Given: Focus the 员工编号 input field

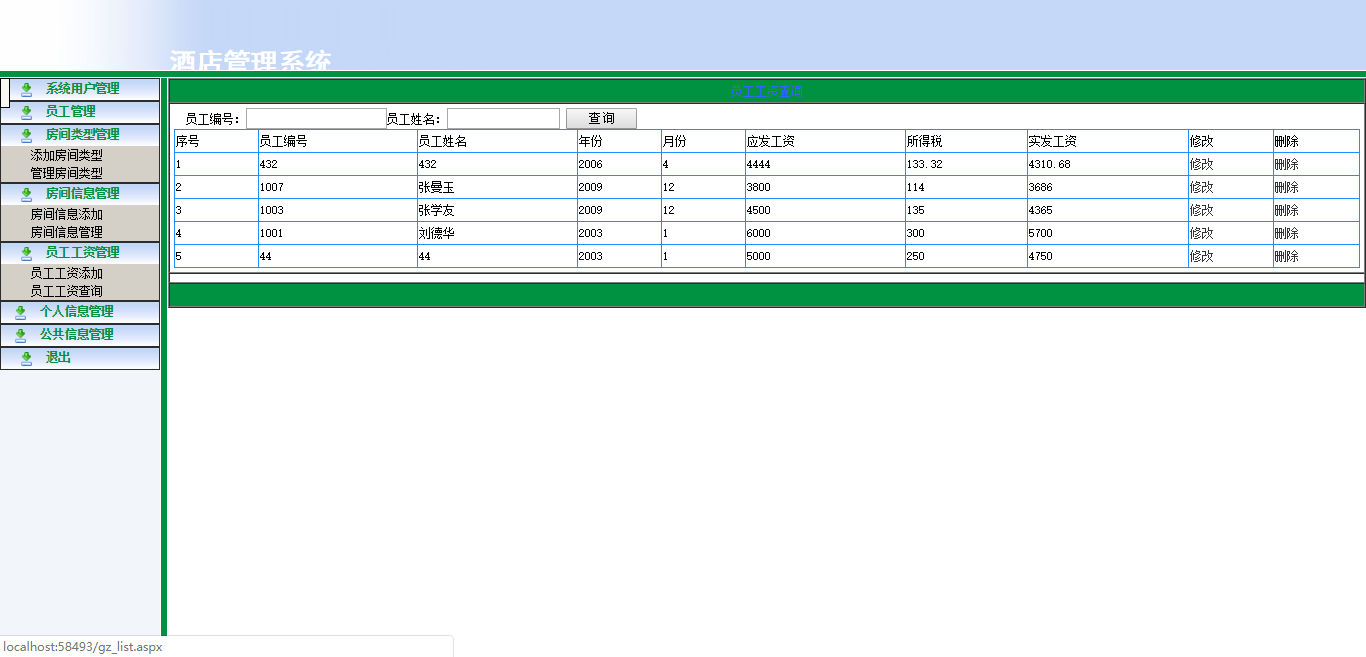Looking at the screenshot, I should coord(316,119).
